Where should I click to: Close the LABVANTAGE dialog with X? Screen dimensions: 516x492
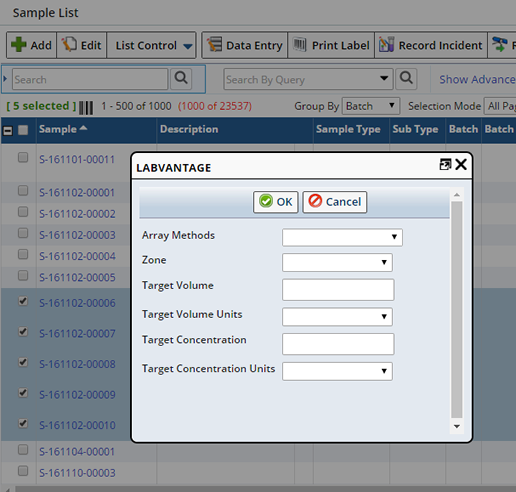(461, 164)
